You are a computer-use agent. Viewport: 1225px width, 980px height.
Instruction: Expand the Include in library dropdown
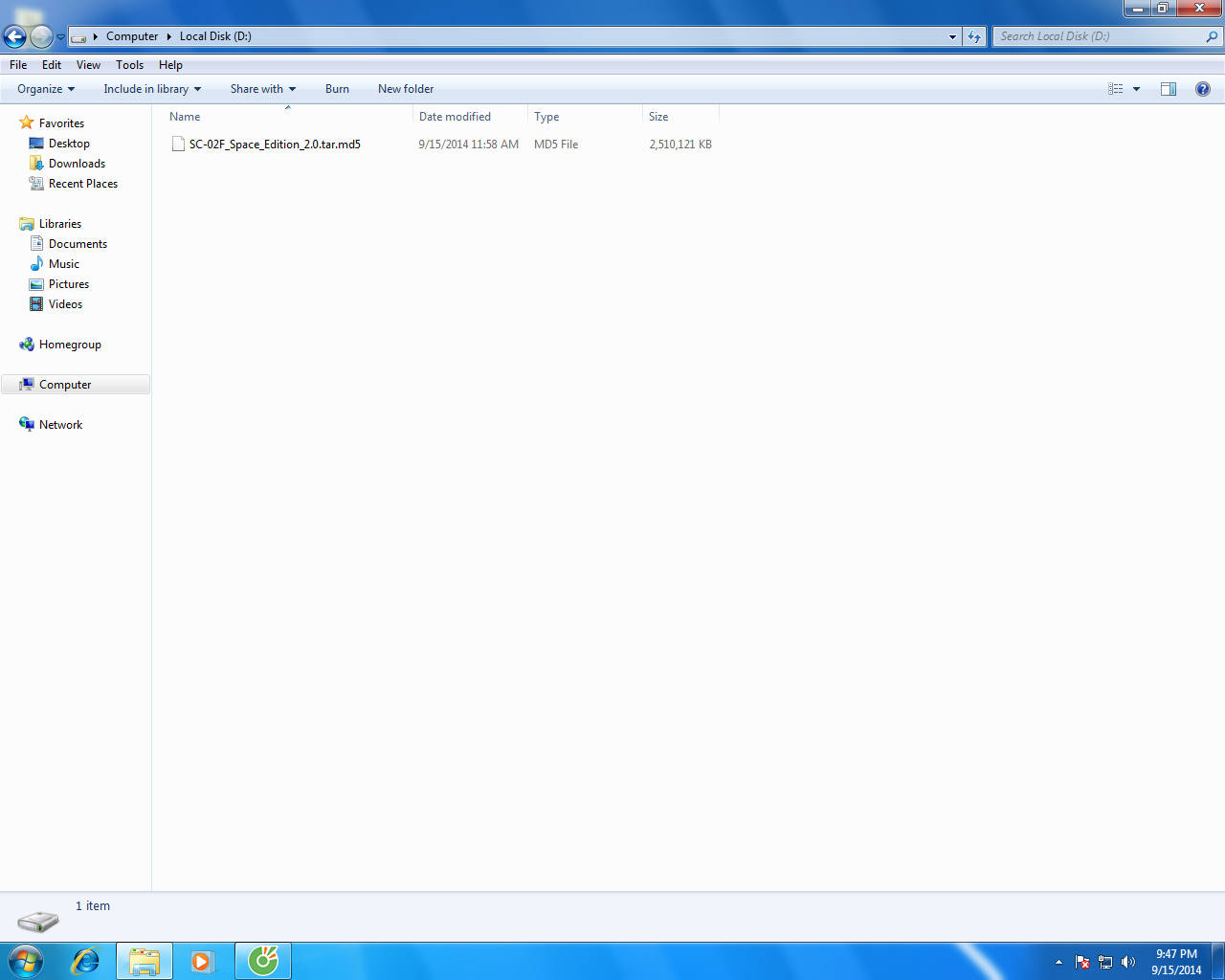152,89
